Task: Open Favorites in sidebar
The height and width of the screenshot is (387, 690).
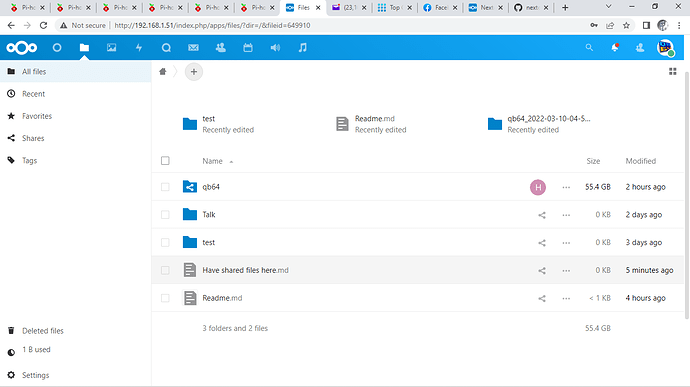Action: pyautogui.click(x=75, y=116)
